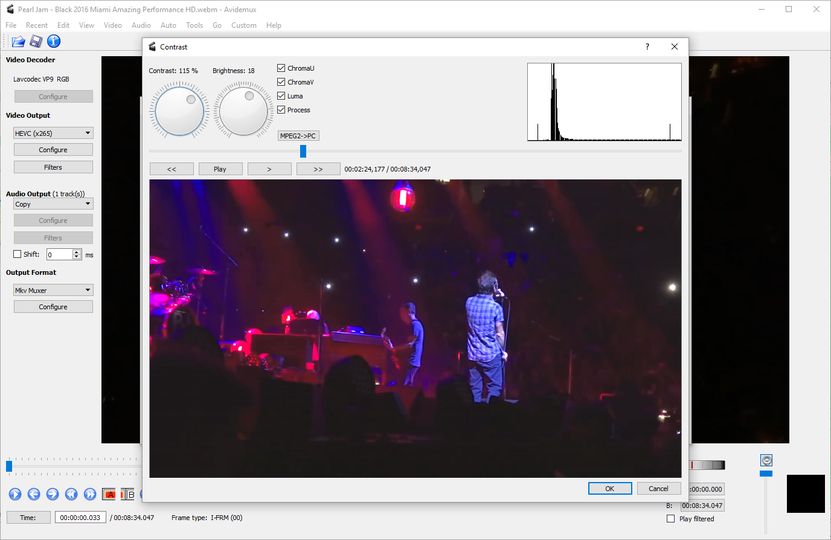
Task: Open the Video menu
Action: tap(112, 25)
